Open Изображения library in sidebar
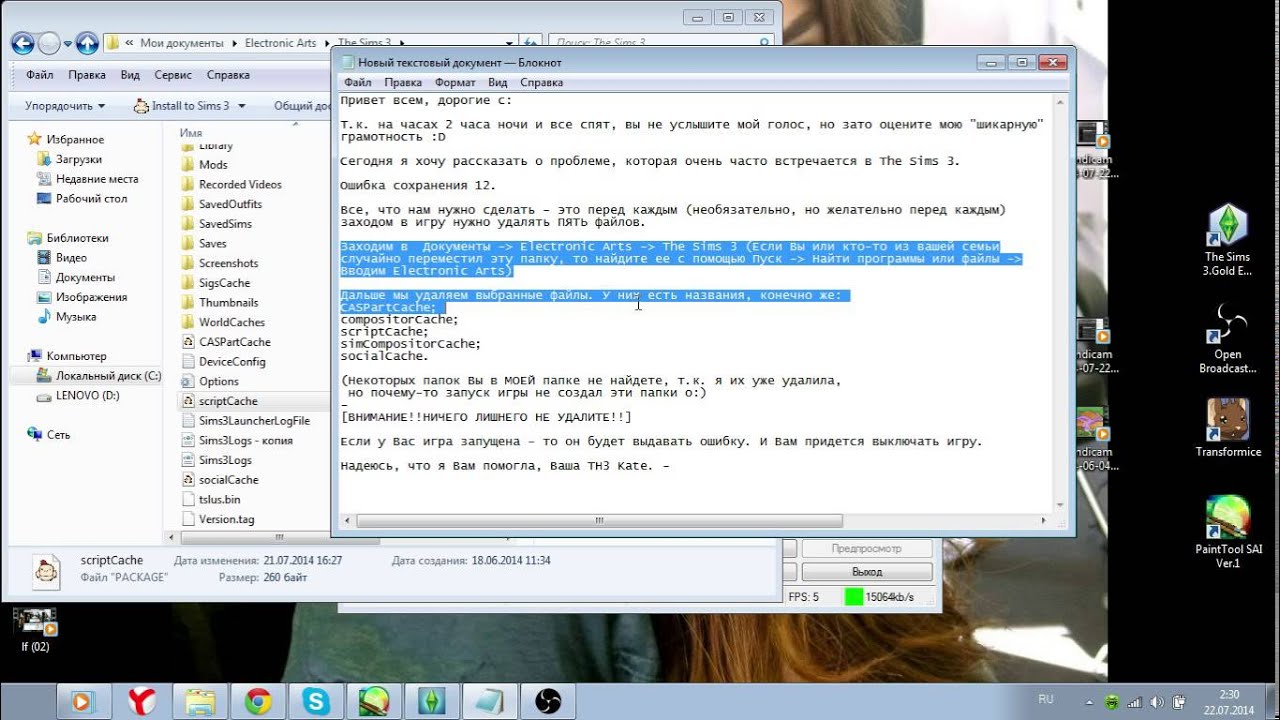Screen dimensions: 1280x720 pyautogui.click(x=91, y=297)
